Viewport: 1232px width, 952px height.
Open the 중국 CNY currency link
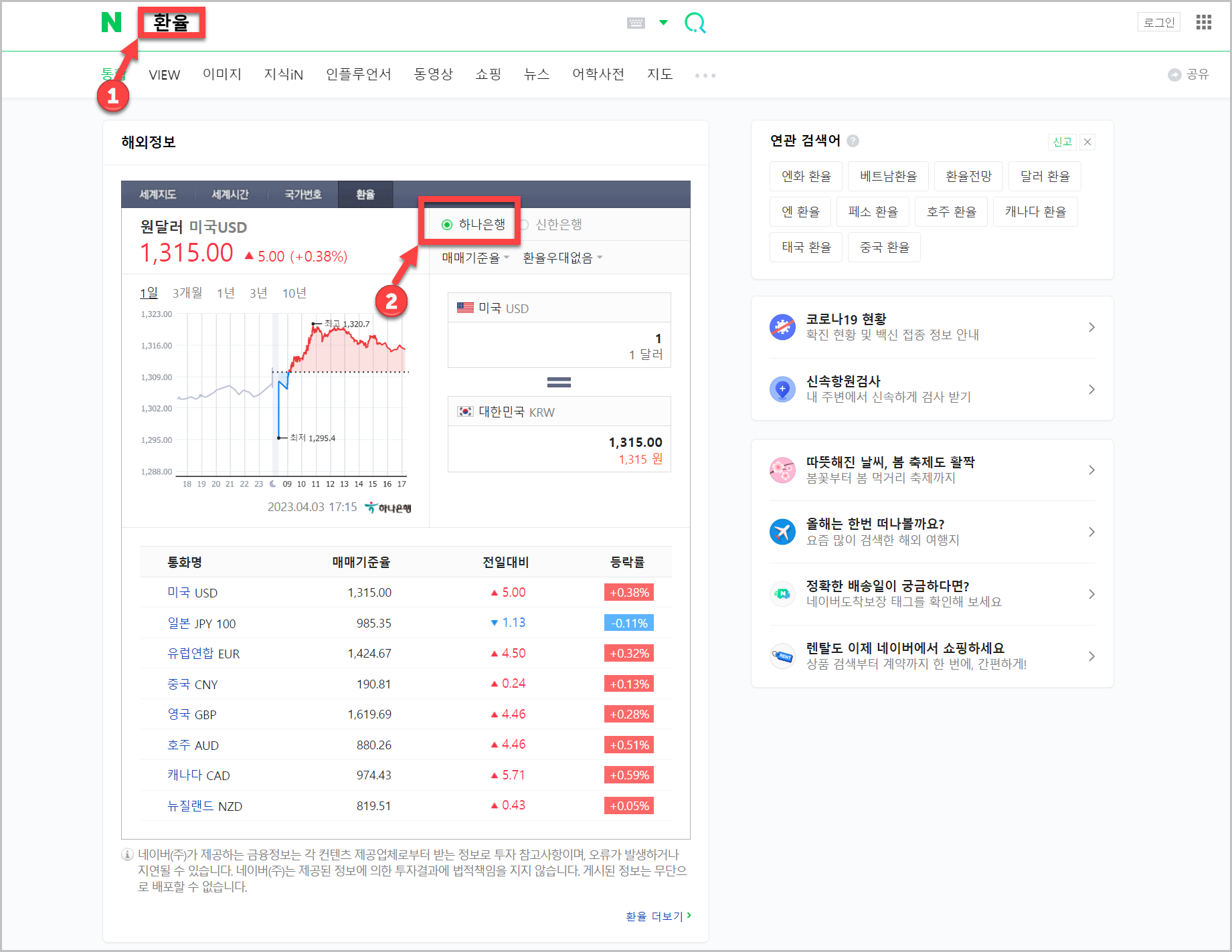point(193,684)
